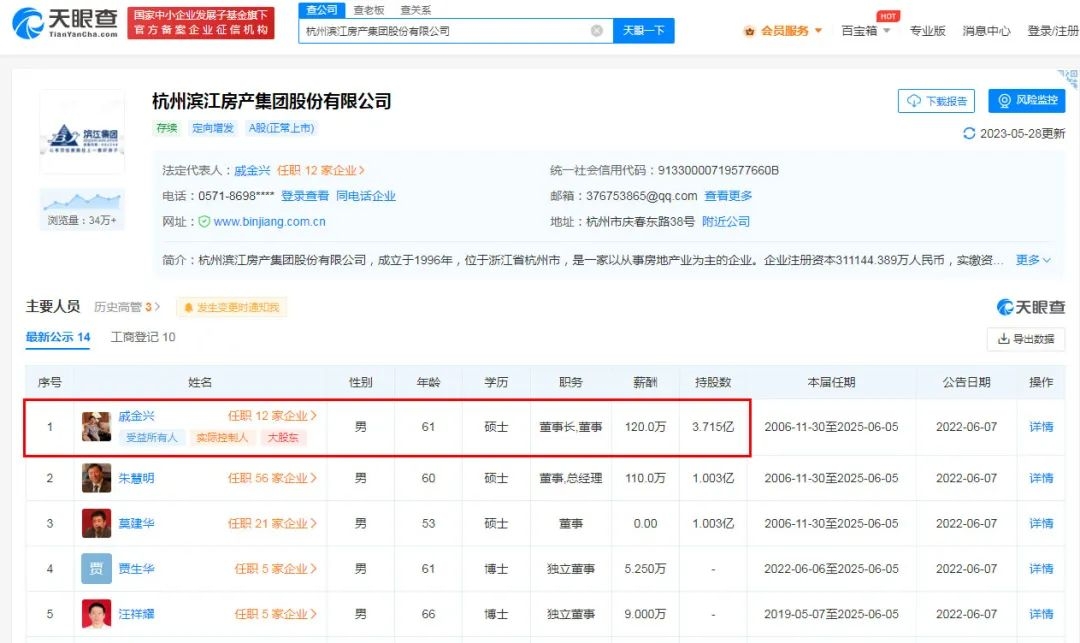
Task: Click the 受益所有人 tag
Action: (x=152, y=438)
